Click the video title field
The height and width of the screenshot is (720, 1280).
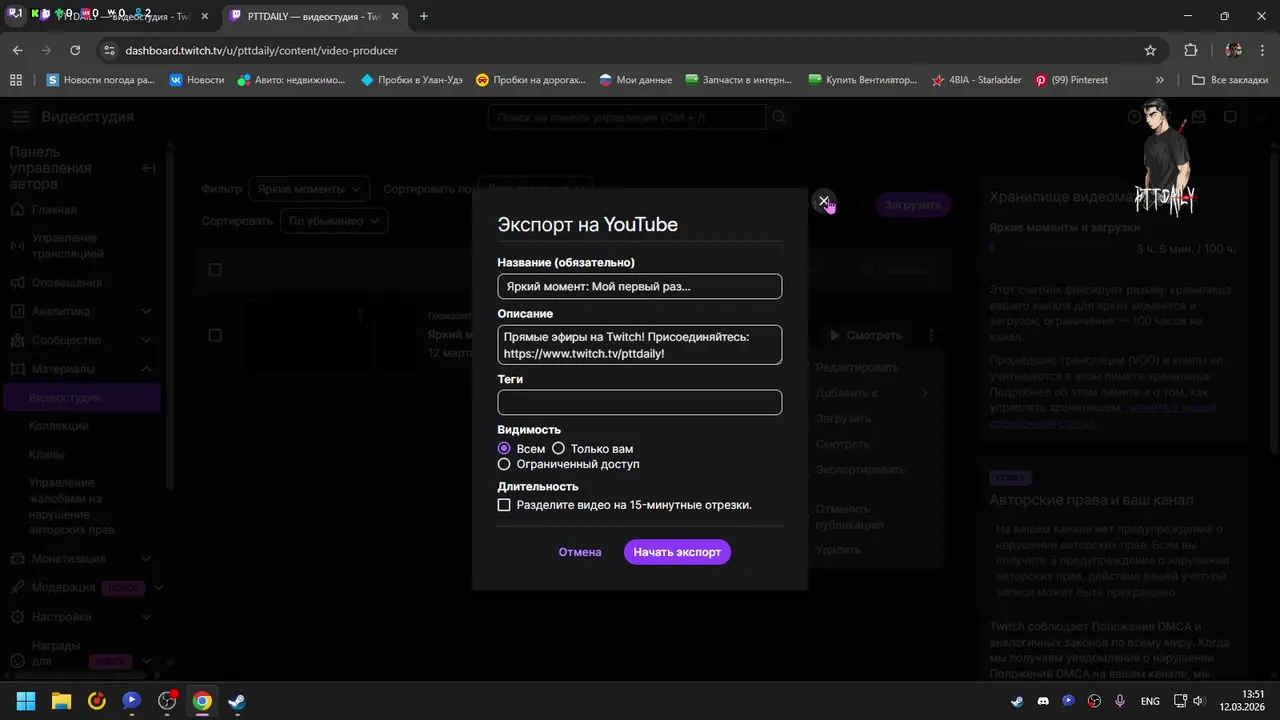pyautogui.click(x=639, y=286)
